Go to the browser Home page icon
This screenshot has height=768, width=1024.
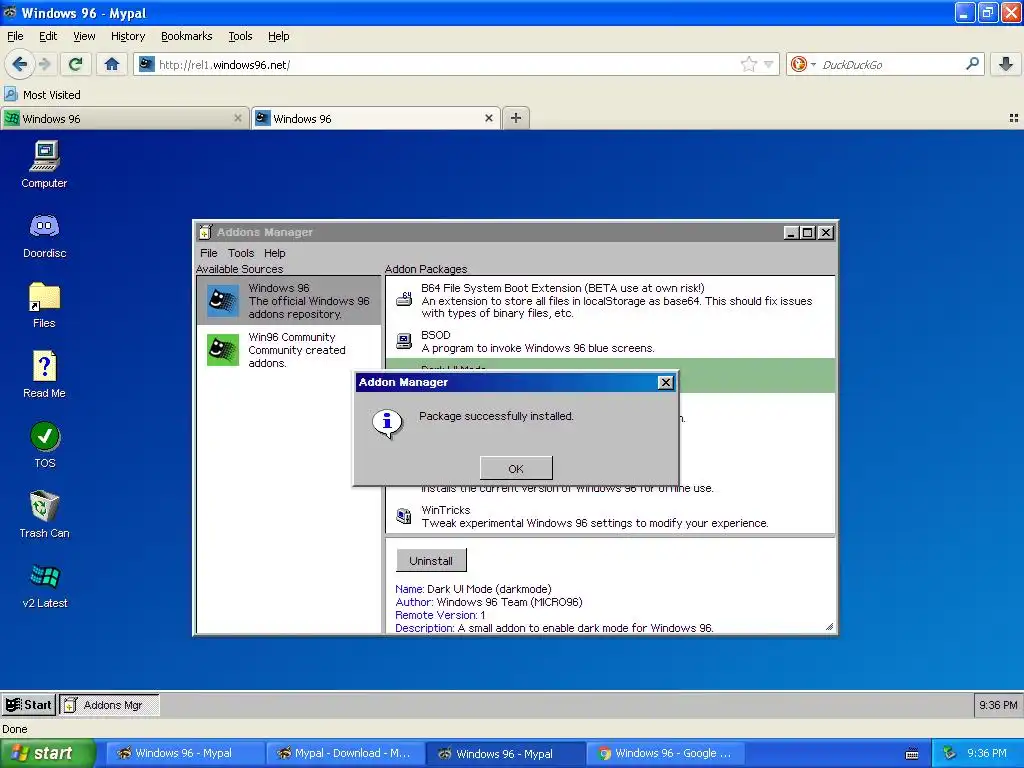click(112, 64)
